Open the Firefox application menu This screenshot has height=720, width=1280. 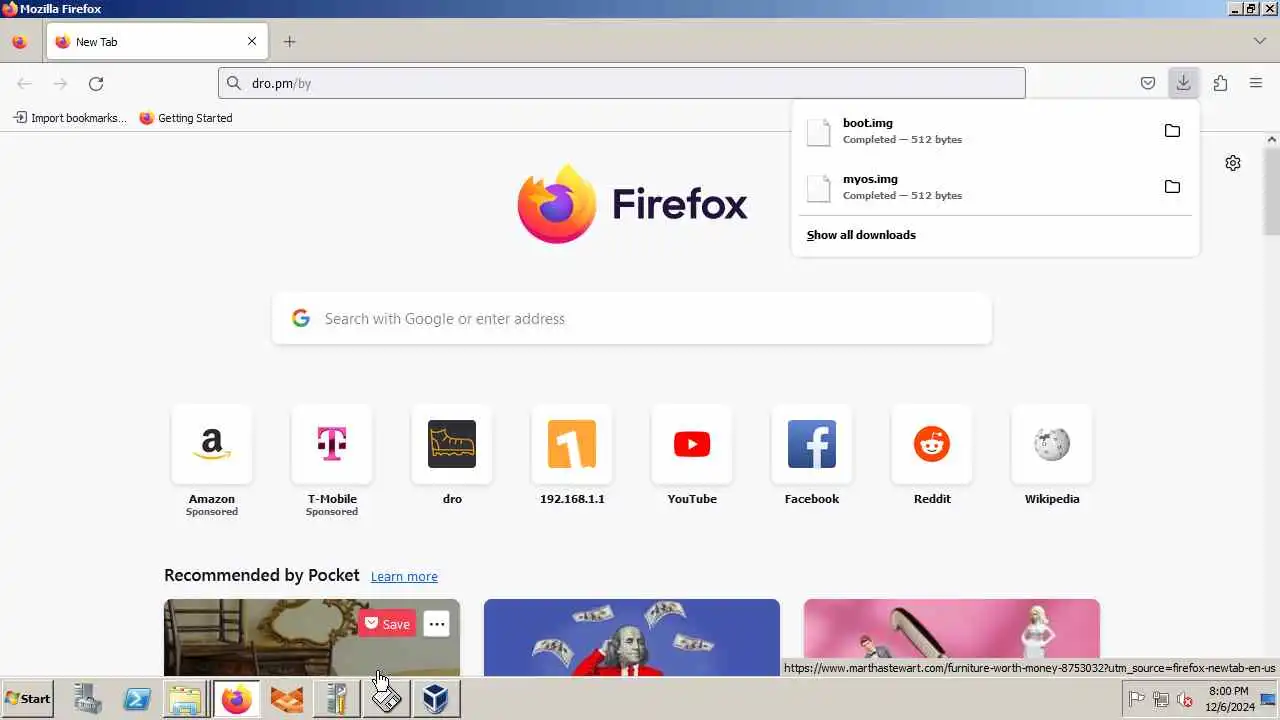pyautogui.click(x=1256, y=84)
